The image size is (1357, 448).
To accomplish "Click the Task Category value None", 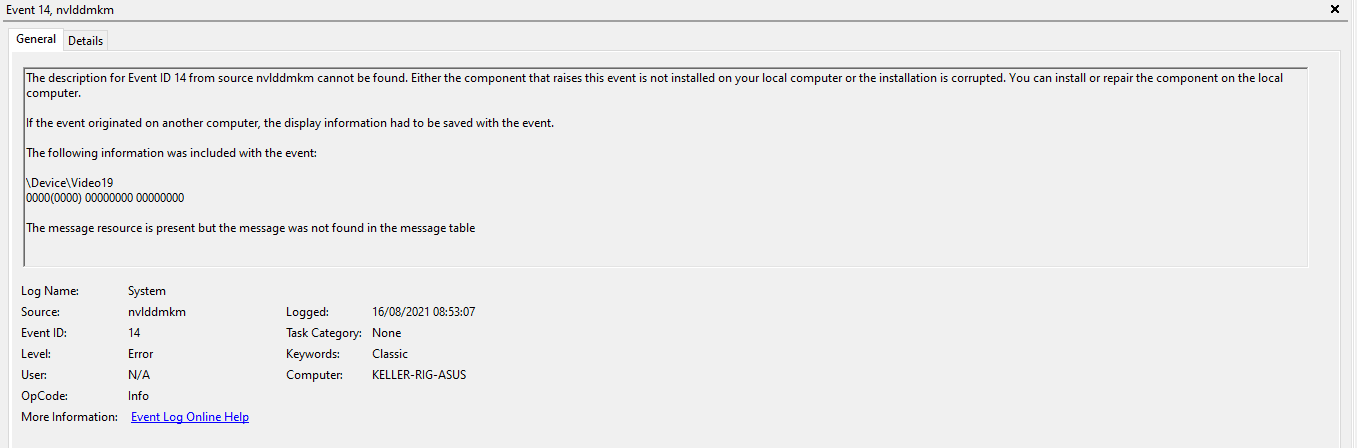I will tap(386, 333).
